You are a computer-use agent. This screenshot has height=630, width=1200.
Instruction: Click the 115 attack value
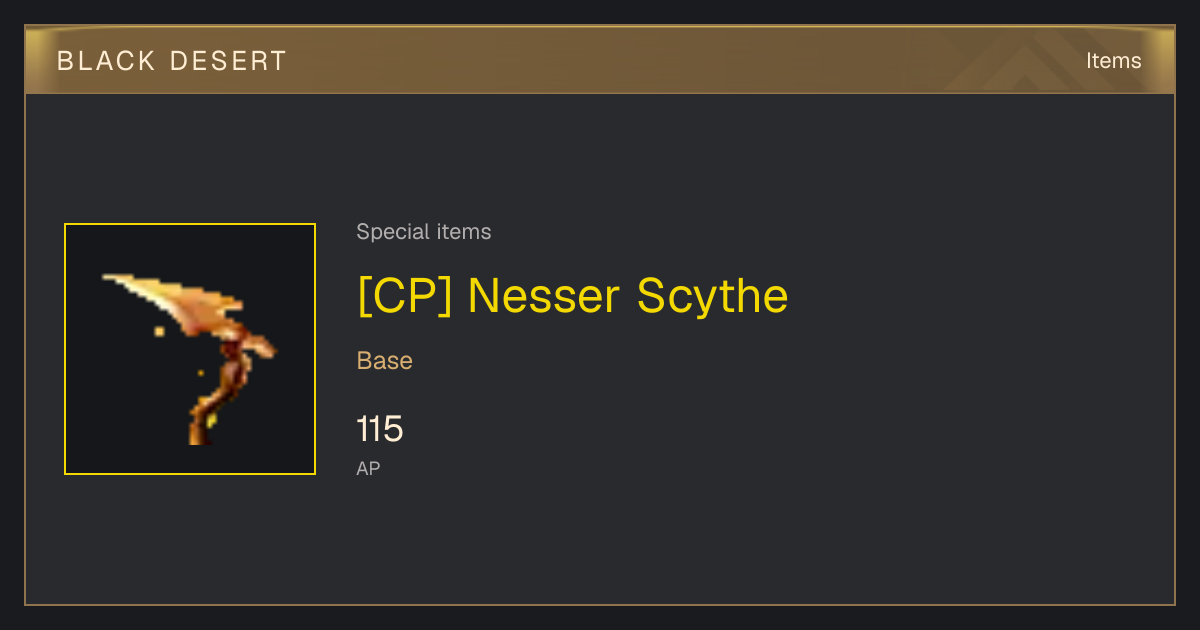[x=380, y=430]
